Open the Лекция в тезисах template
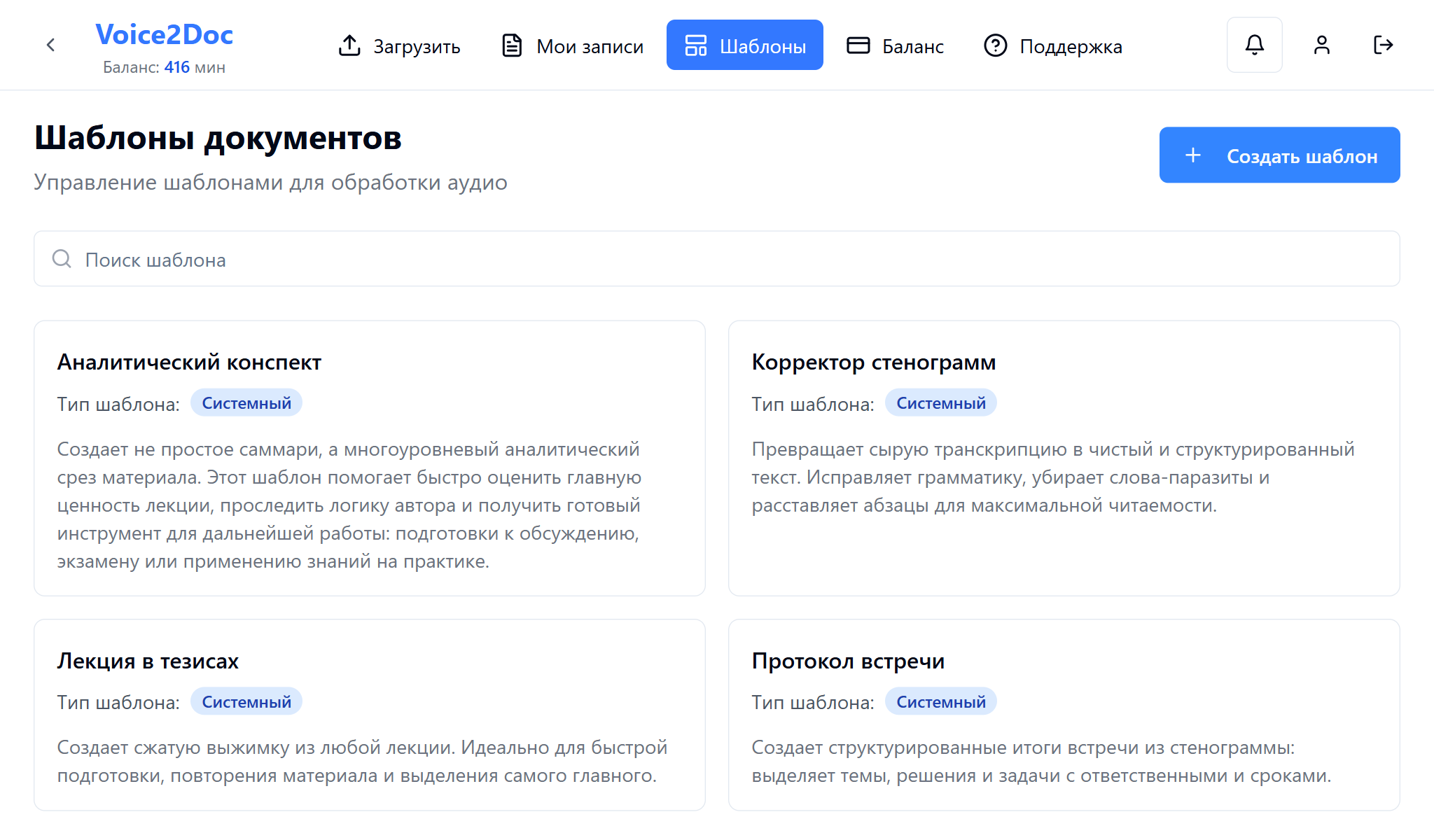 click(x=370, y=715)
